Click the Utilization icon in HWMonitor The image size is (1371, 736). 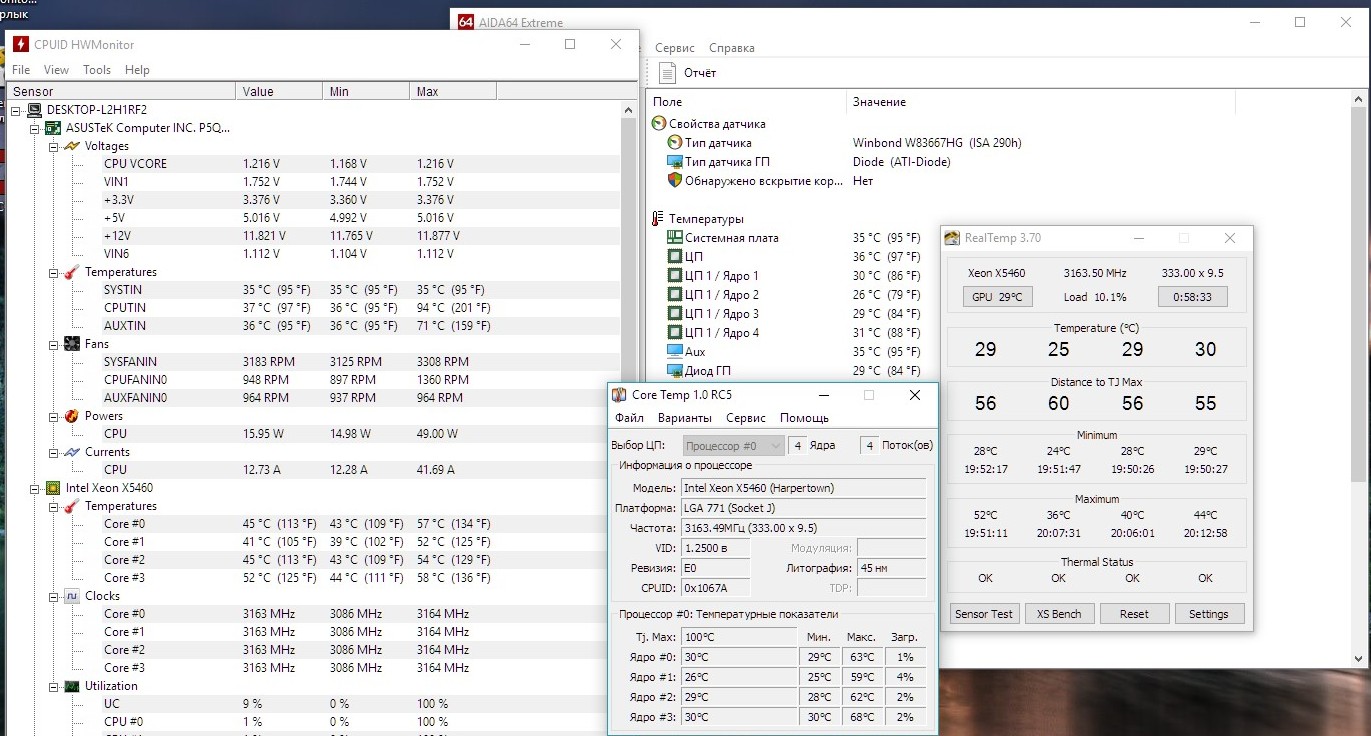[72, 686]
